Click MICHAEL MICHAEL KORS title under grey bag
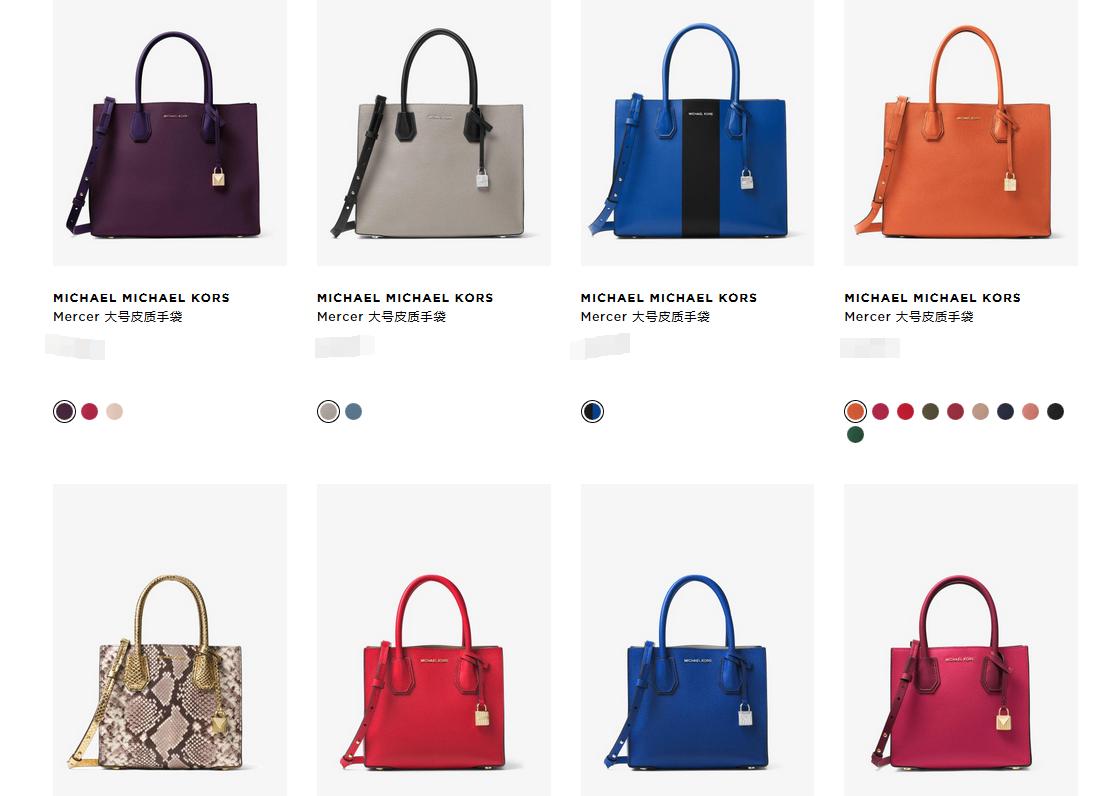 click(x=405, y=298)
